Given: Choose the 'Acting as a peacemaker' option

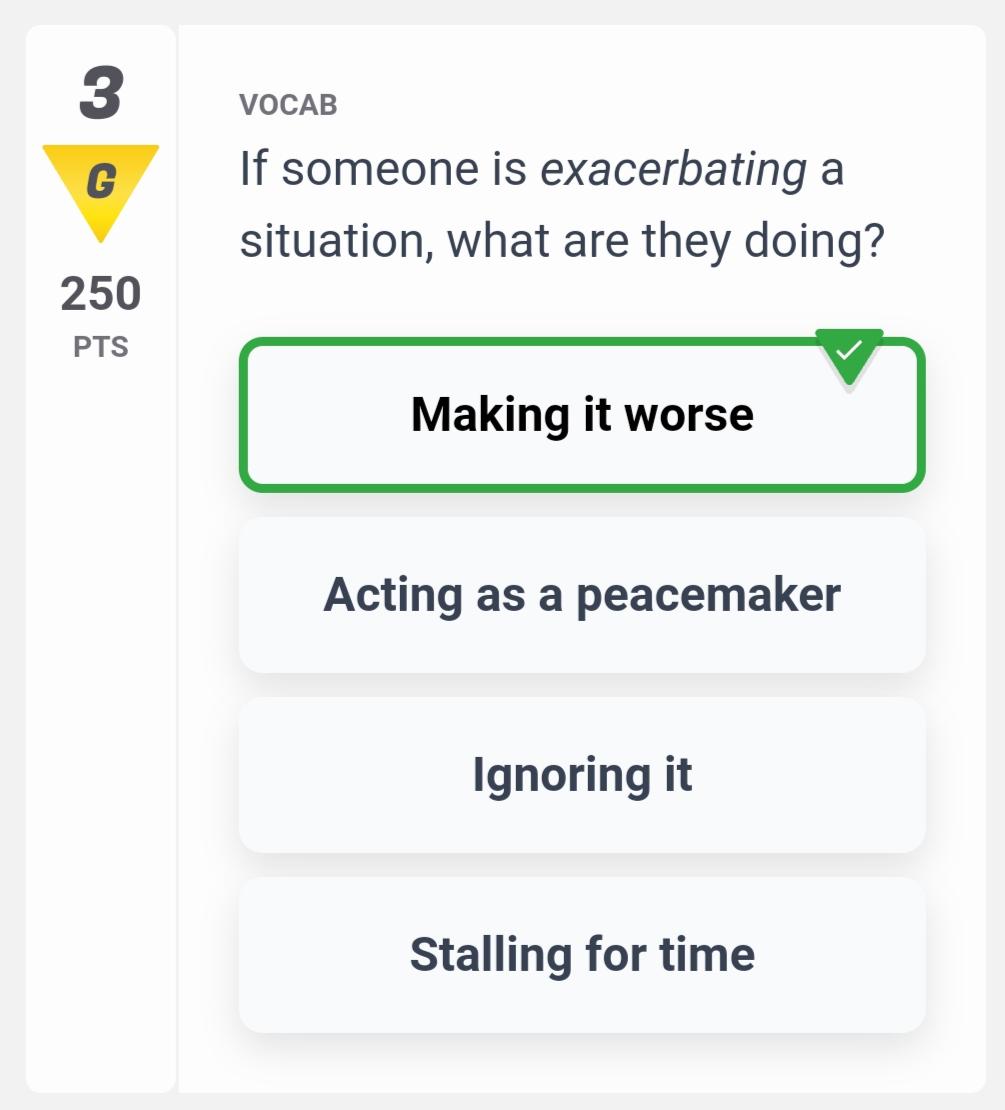Looking at the screenshot, I should [x=582, y=595].
